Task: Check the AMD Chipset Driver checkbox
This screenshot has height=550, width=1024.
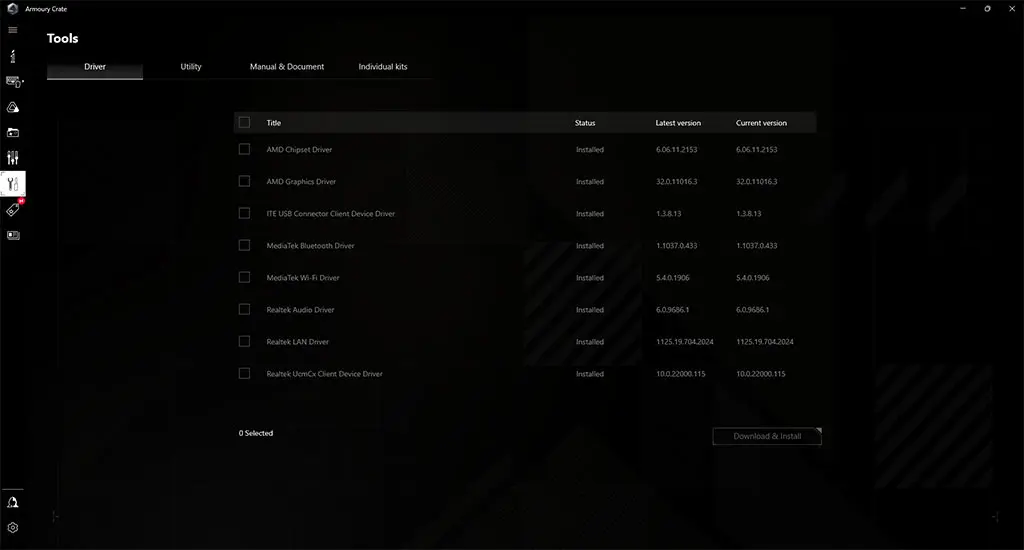Action: [x=244, y=149]
